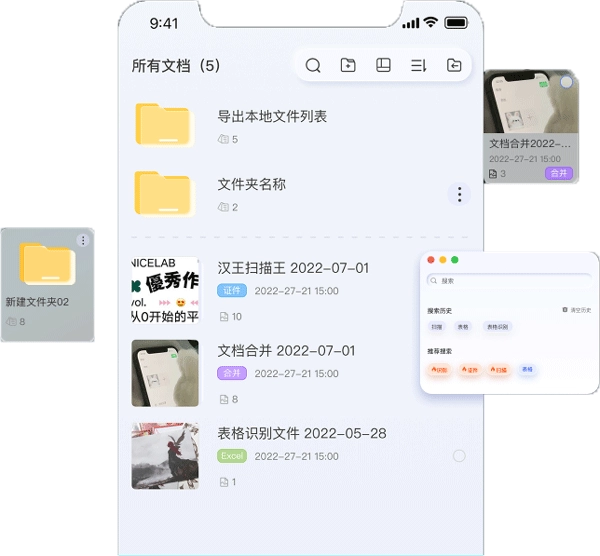Open the sort order icon in toolbar
The height and width of the screenshot is (556, 600).
point(418,66)
